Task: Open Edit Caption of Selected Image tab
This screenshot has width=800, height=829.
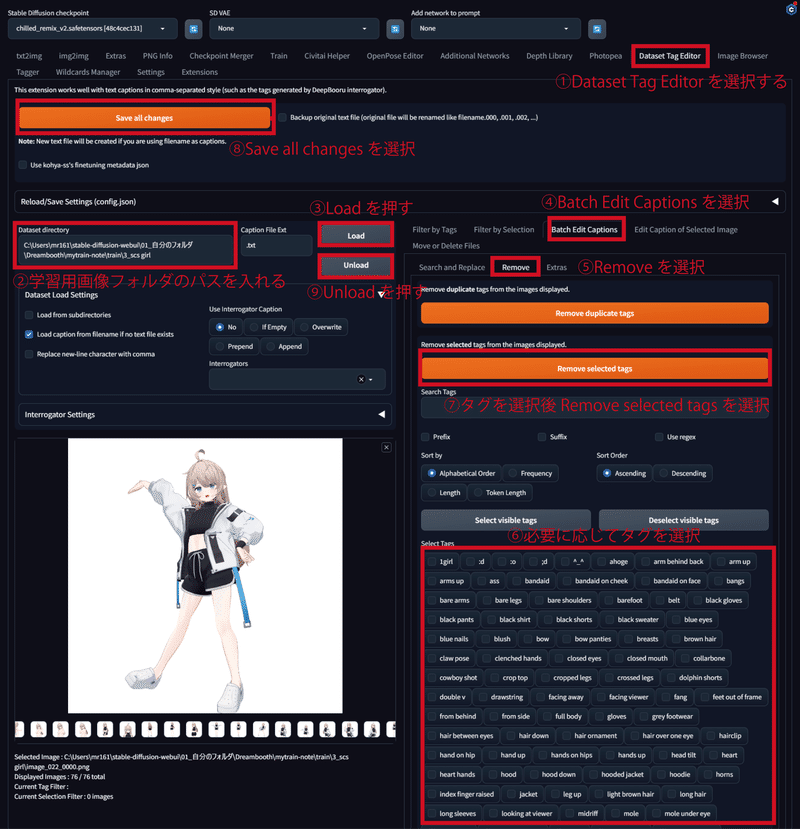Action: (686, 229)
